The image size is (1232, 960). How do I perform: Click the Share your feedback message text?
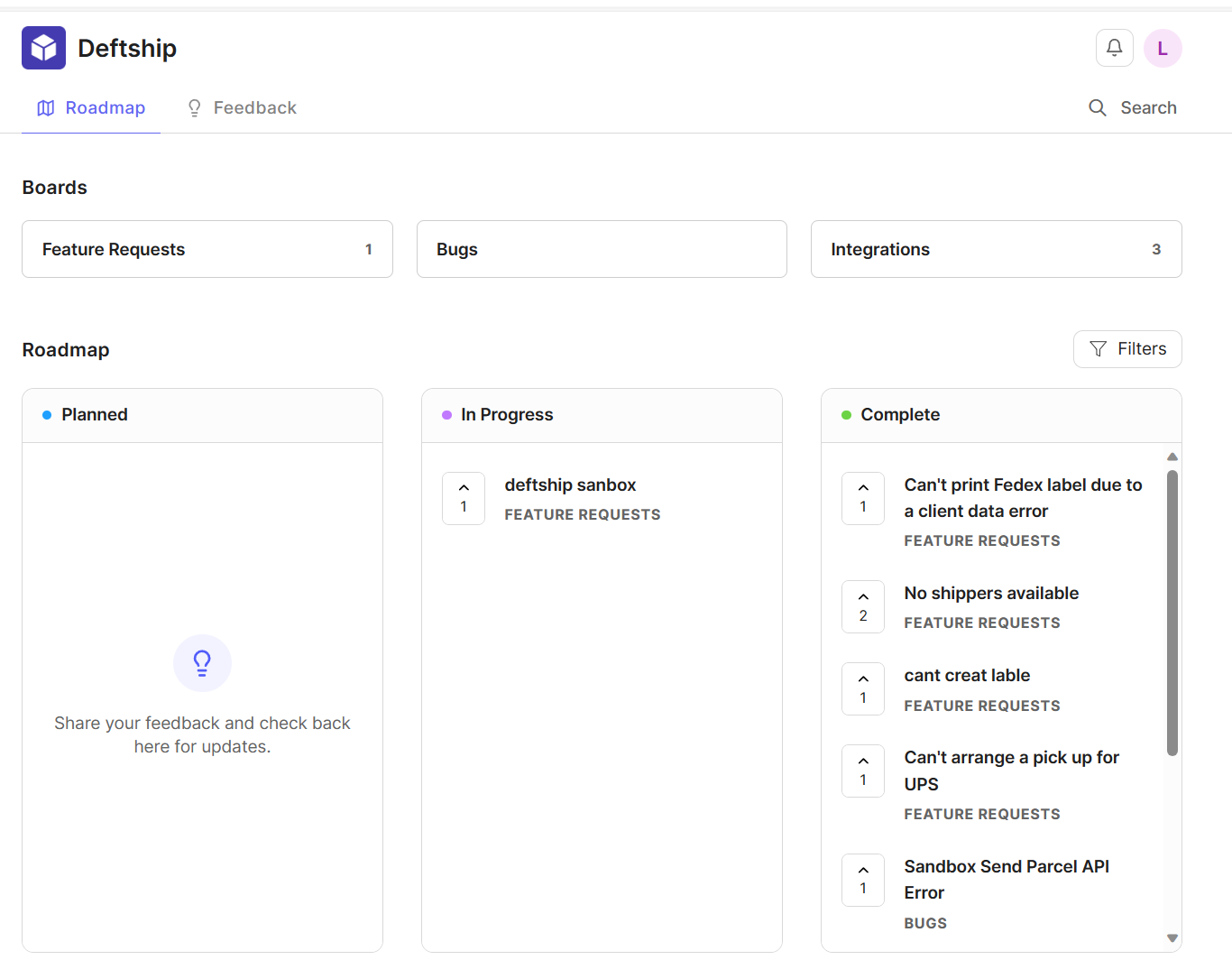[202, 735]
